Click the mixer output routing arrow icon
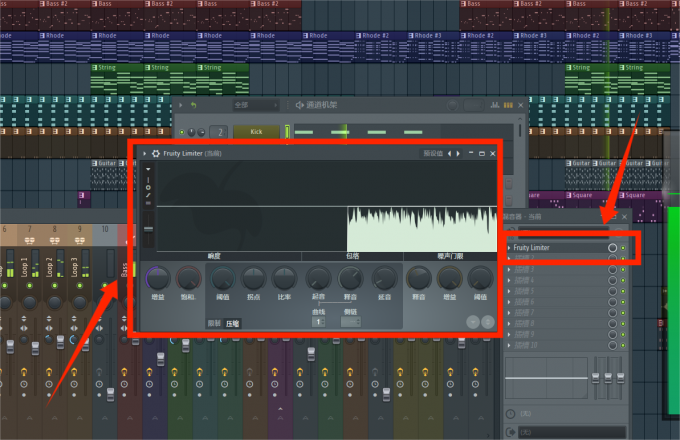 pyautogui.click(x=510, y=432)
